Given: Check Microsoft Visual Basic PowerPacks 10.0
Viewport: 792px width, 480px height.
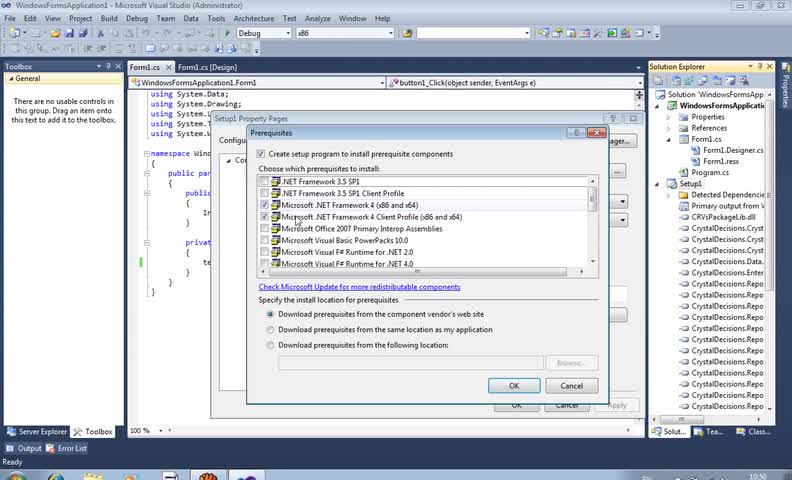Looking at the screenshot, I should (264, 240).
